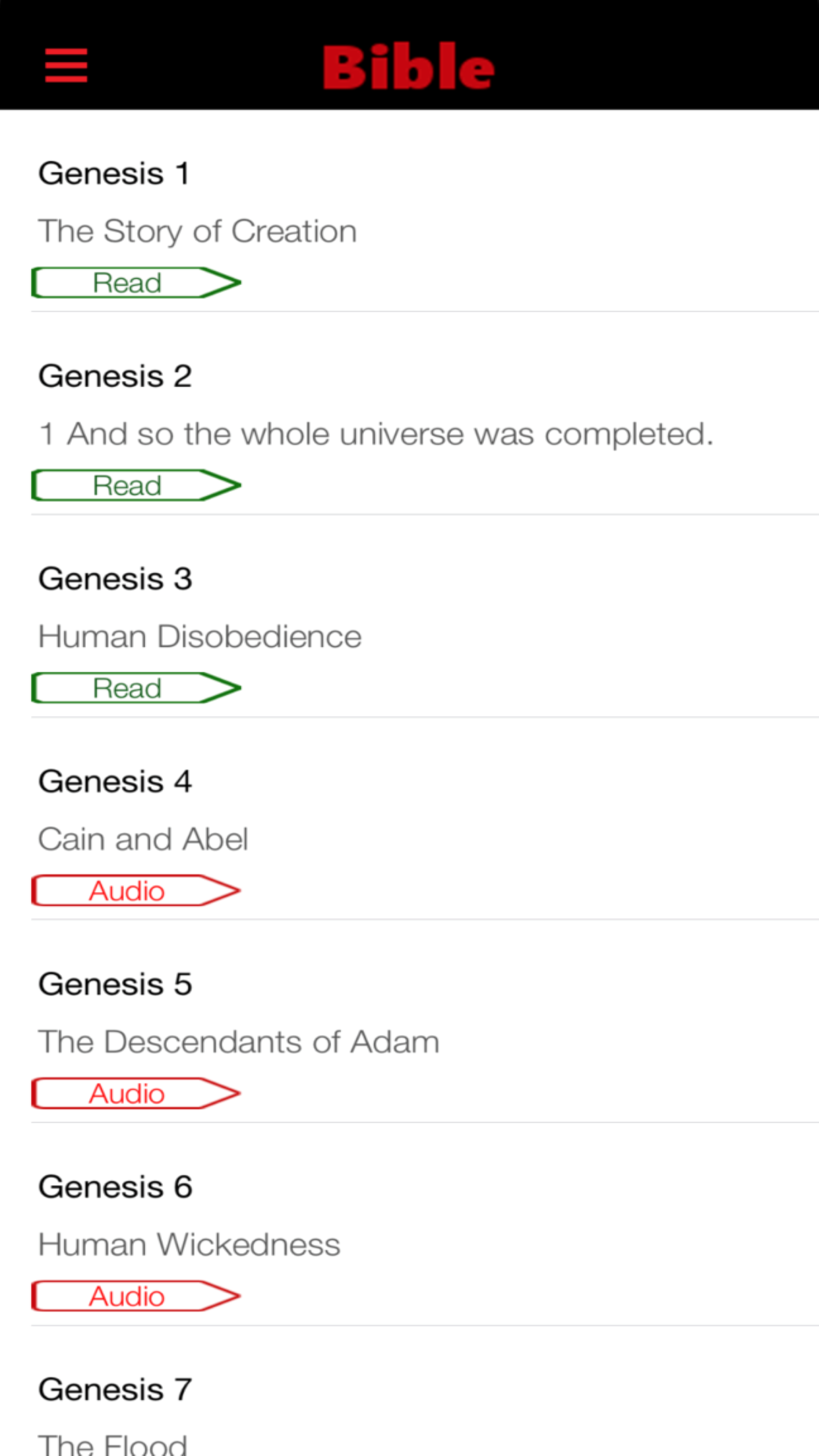The width and height of the screenshot is (819, 1456).
Task: Select the Genesis 7 chapter heading
Action: click(115, 1389)
